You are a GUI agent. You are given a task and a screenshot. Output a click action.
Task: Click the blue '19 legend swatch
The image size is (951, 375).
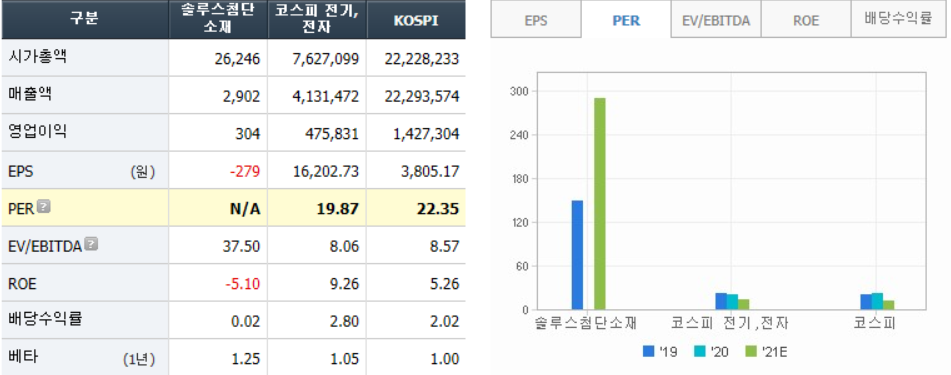pyautogui.click(x=648, y=351)
